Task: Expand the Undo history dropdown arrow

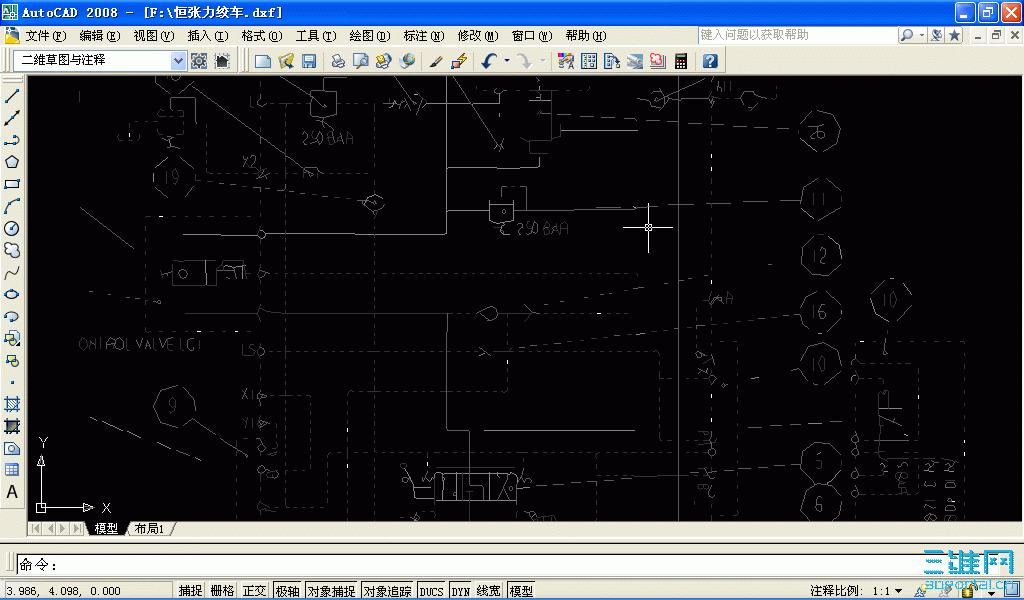Action: (x=507, y=61)
